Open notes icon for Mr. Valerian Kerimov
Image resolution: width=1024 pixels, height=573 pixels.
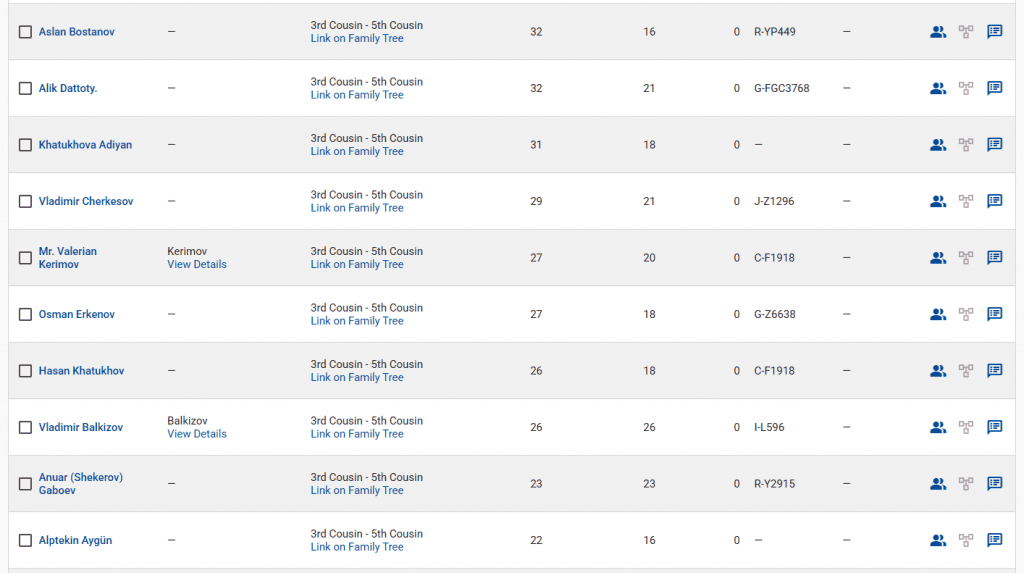coord(994,258)
